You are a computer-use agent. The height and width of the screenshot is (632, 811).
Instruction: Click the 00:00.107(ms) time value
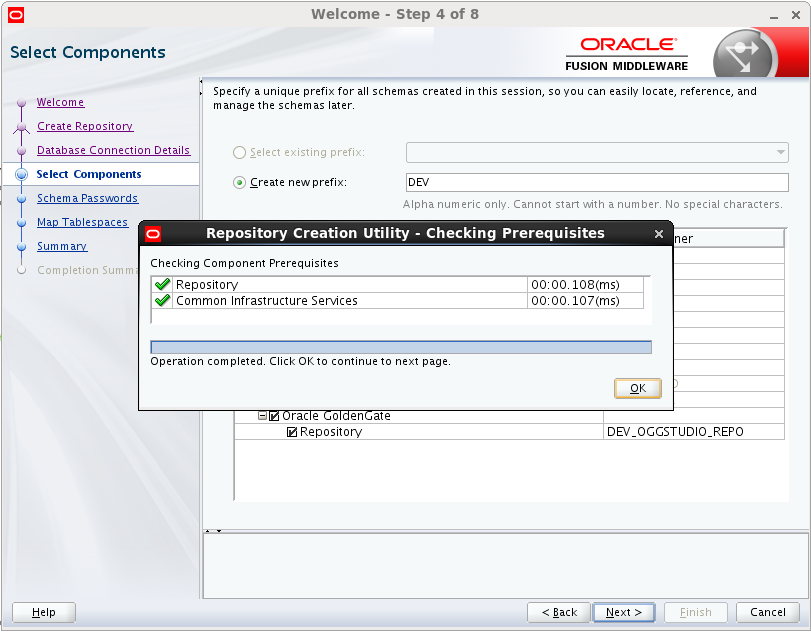coord(575,301)
